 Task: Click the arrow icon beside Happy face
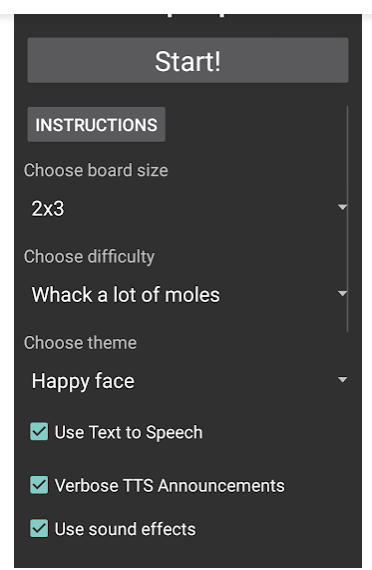click(342, 380)
